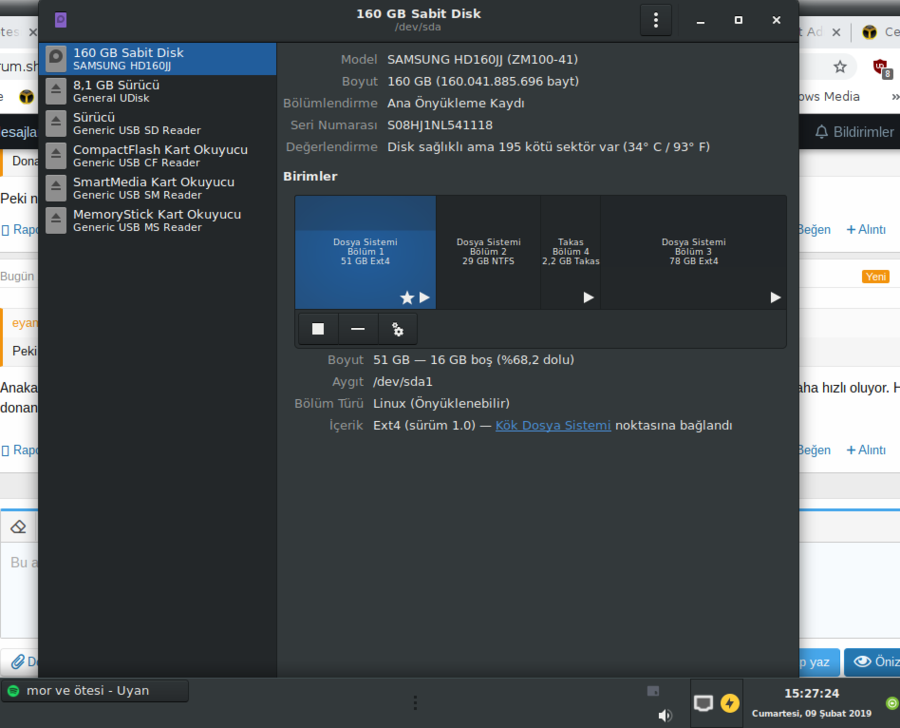Image resolution: width=900 pixels, height=728 pixels.
Task: Click the Önizle preview button in forum editor
Action: click(872, 662)
